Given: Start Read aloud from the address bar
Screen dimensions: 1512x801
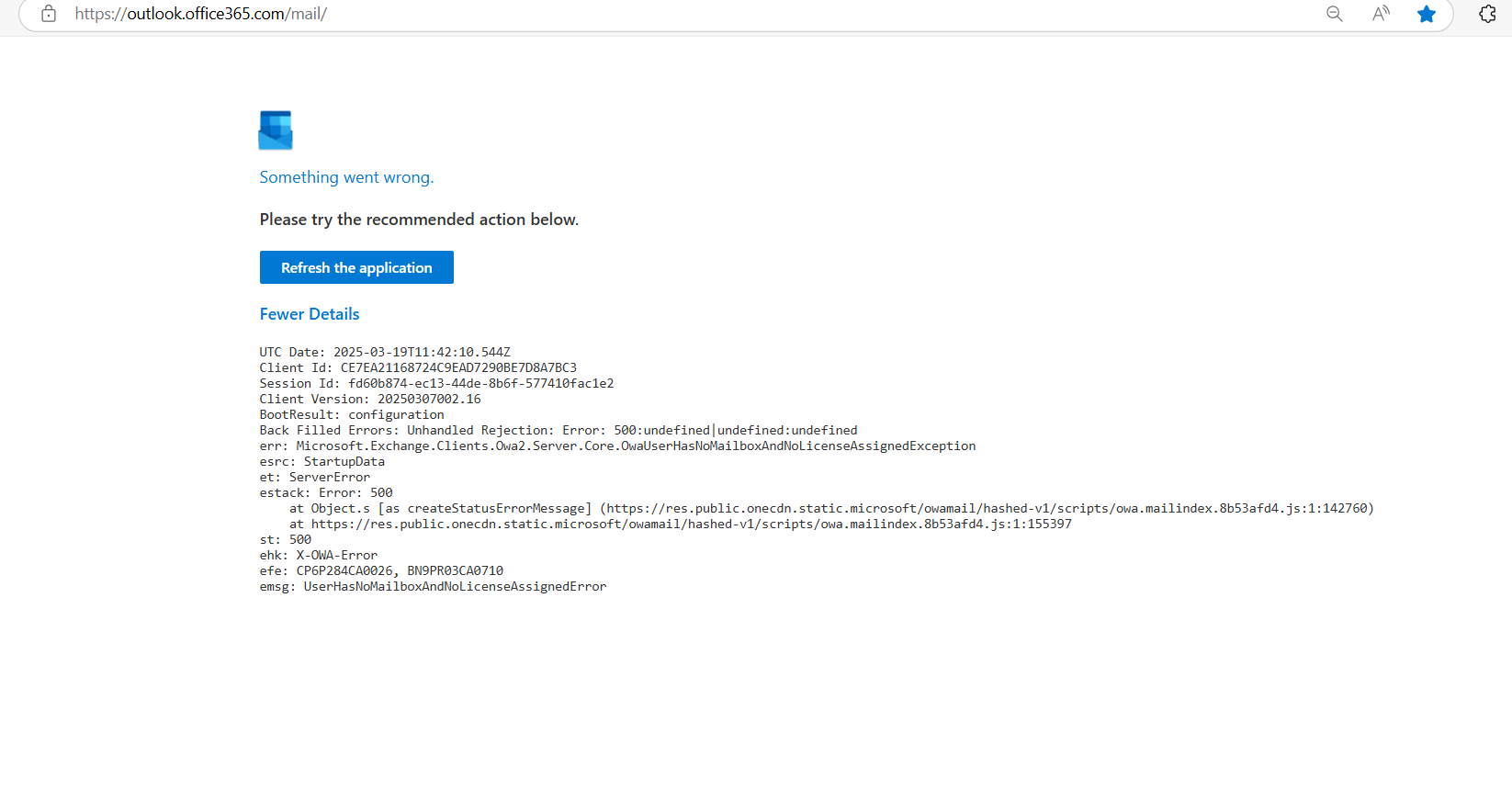Looking at the screenshot, I should [1380, 14].
